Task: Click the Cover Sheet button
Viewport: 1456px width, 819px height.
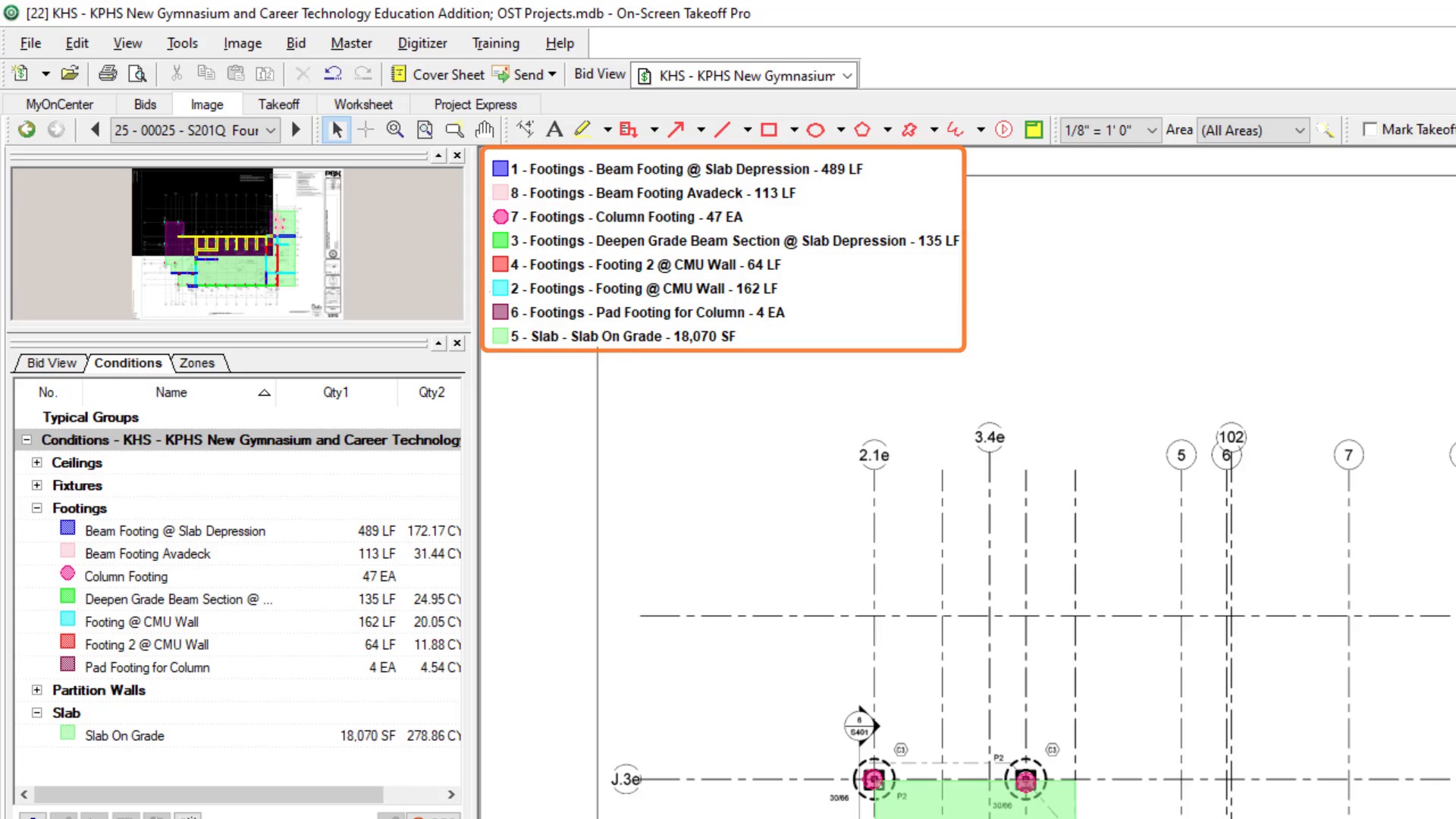Action: coord(438,74)
